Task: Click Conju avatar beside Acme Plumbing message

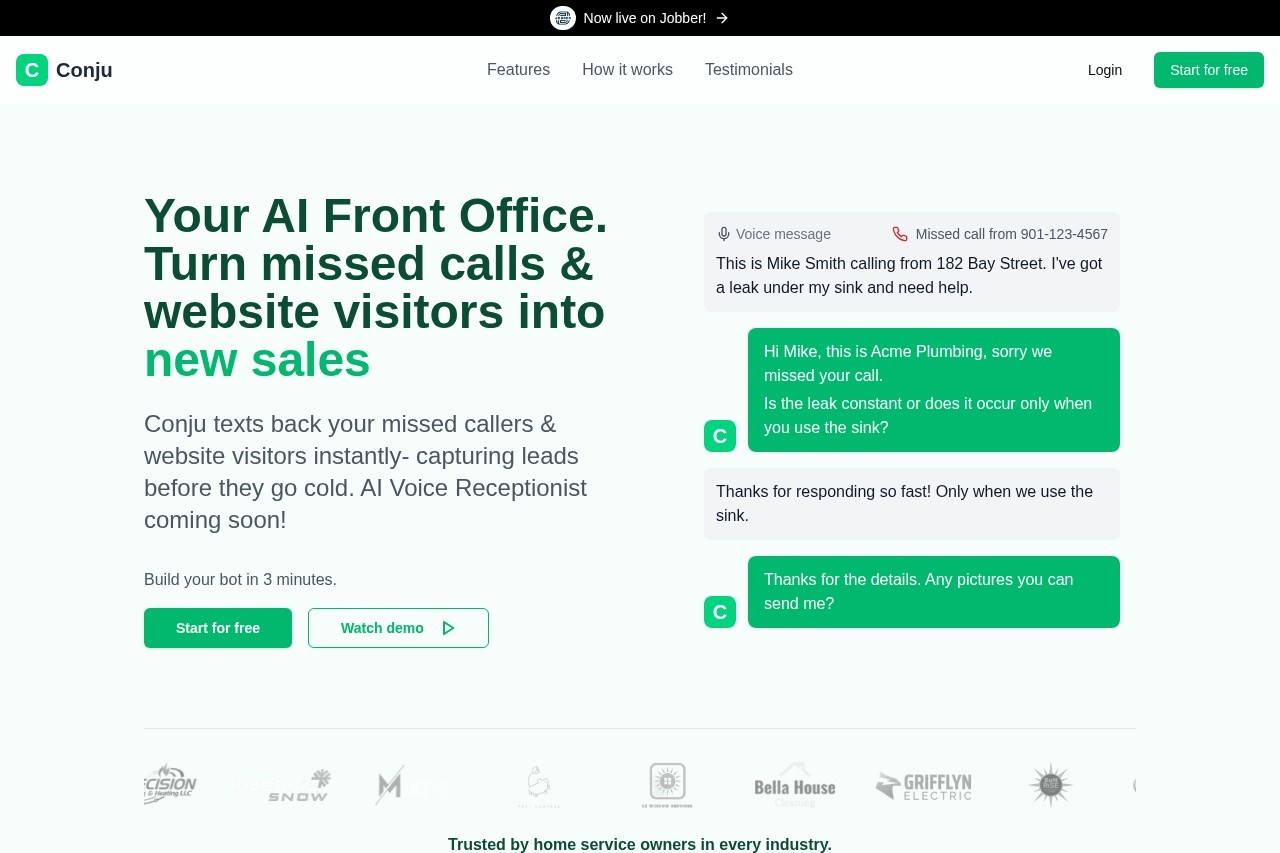Action: (720, 436)
